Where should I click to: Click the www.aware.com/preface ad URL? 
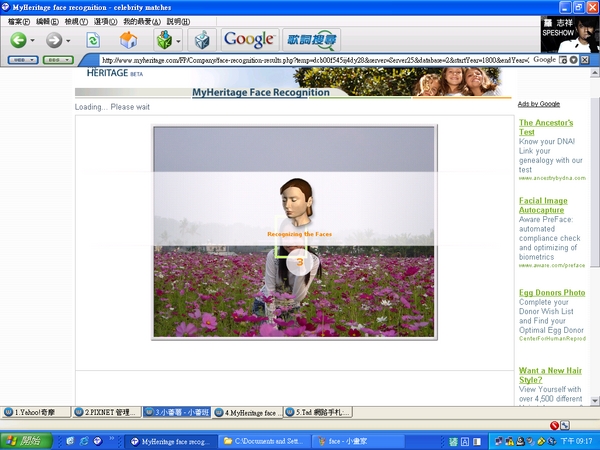[x=552, y=265]
